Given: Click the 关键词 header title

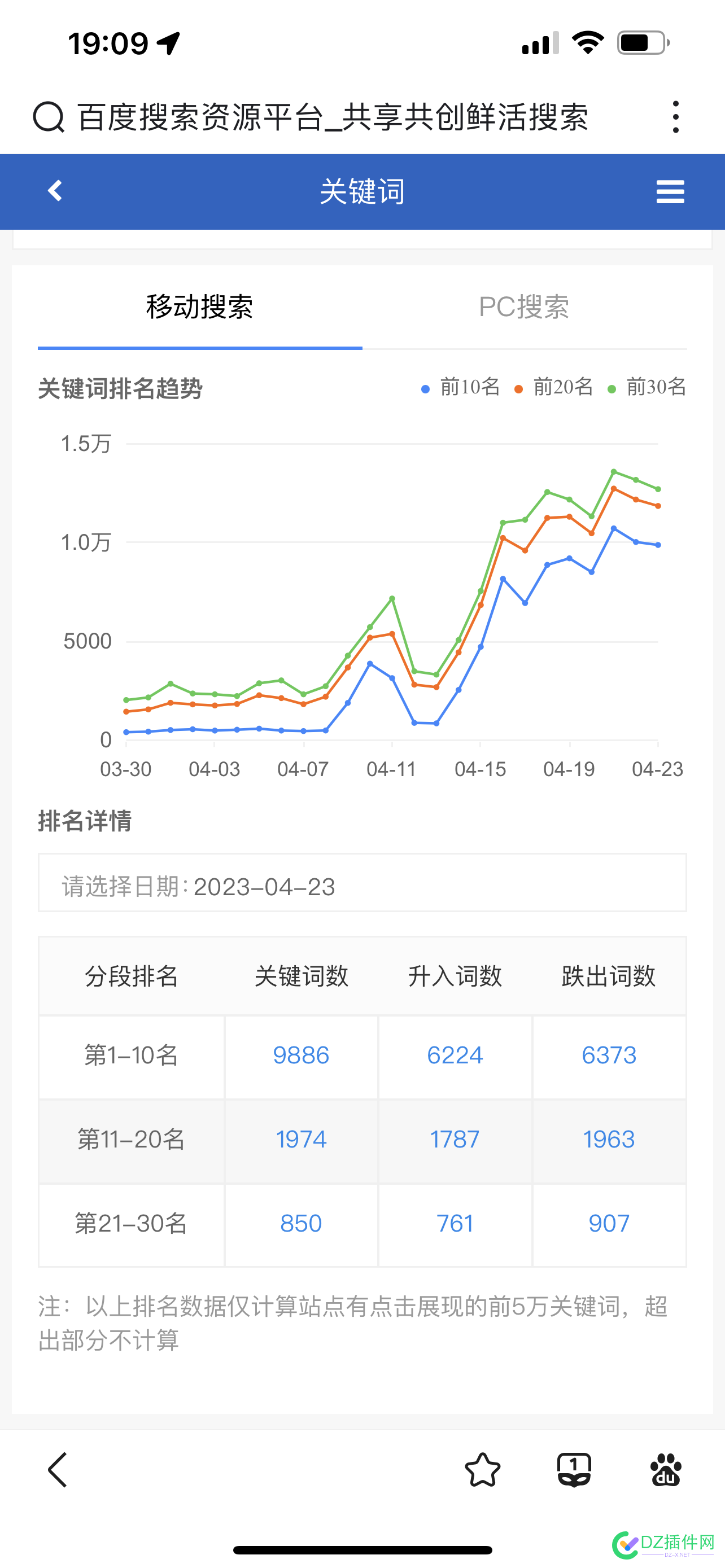Looking at the screenshot, I should click(362, 191).
